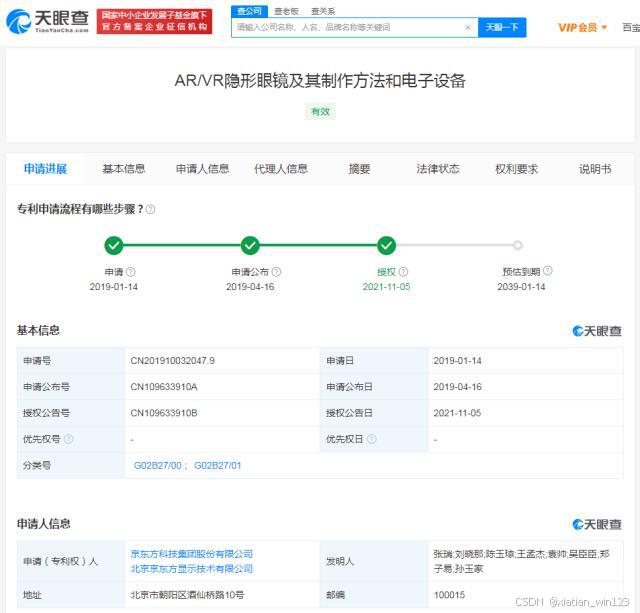Click the date 2021-11-05 under 授权
This screenshot has width=640, height=613.
coord(386,287)
